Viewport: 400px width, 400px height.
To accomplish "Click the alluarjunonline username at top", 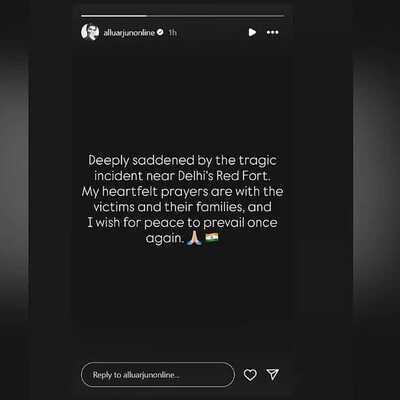I will 129,33.
